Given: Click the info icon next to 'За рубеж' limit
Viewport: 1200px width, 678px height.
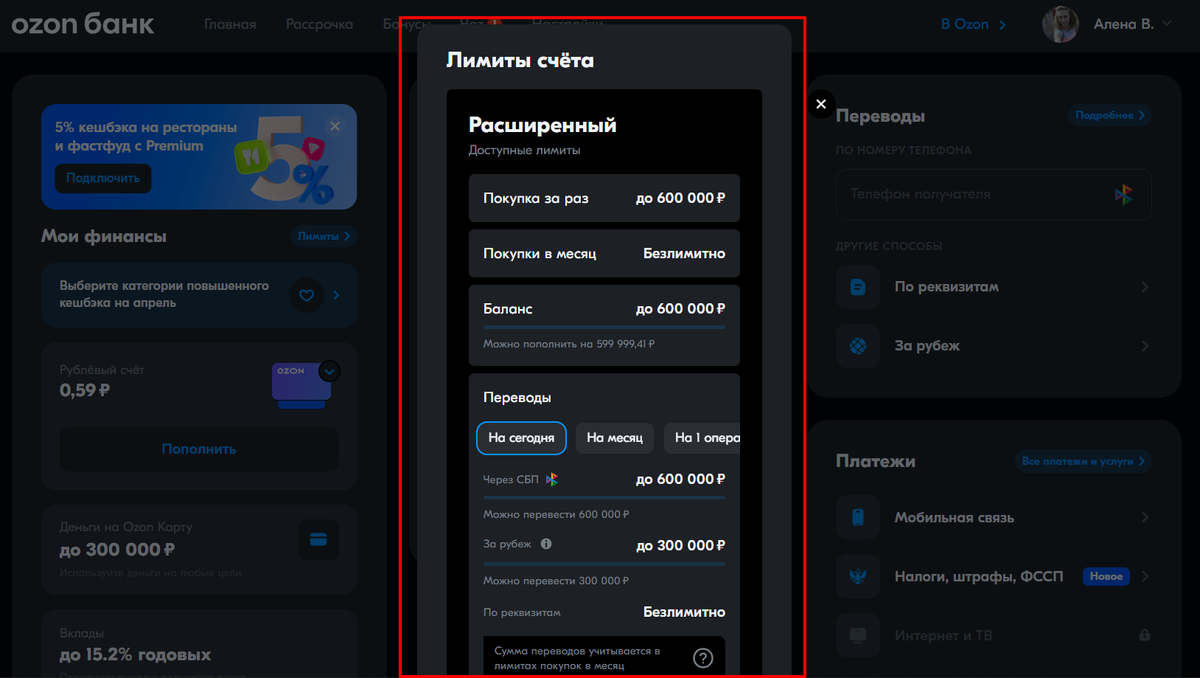Looking at the screenshot, I should click(x=546, y=544).
